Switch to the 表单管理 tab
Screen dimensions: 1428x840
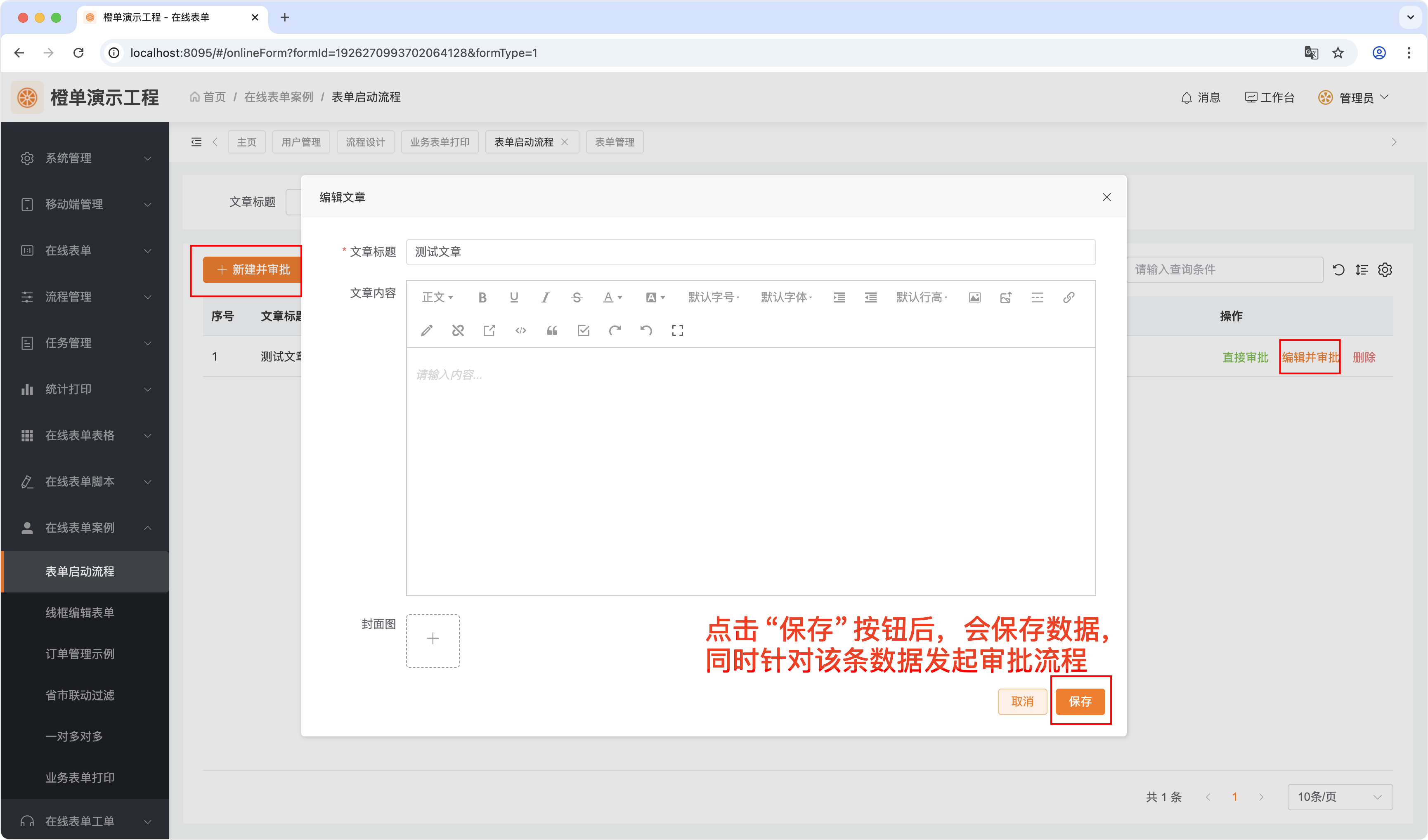pyautogui.click(x=614, y=142)
